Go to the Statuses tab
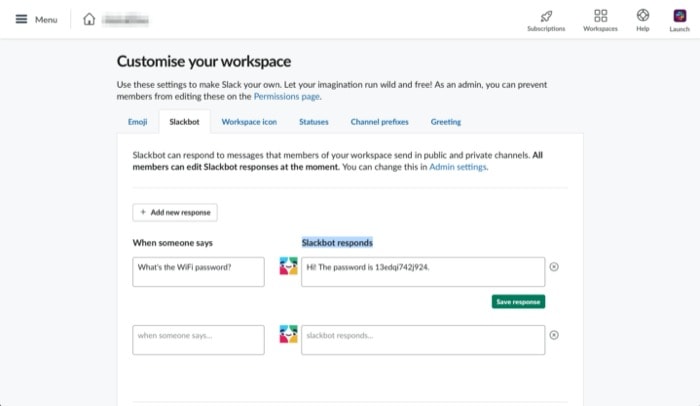Image resolution: width=700 pixels, height=406 pixels. [x=314, y=122]
